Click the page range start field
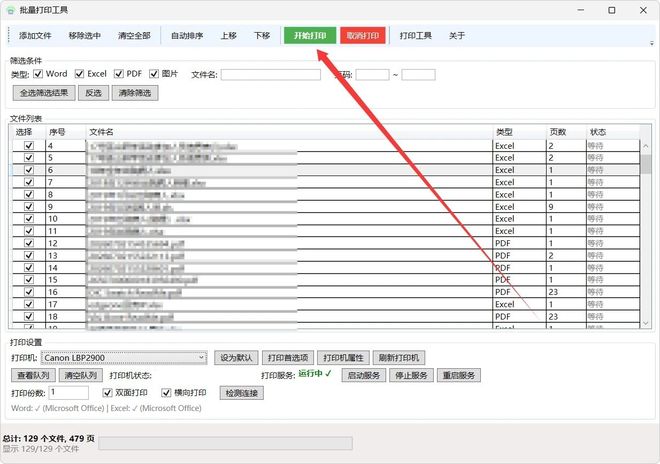This screenshot has height=464, width=660. (373, 75)
